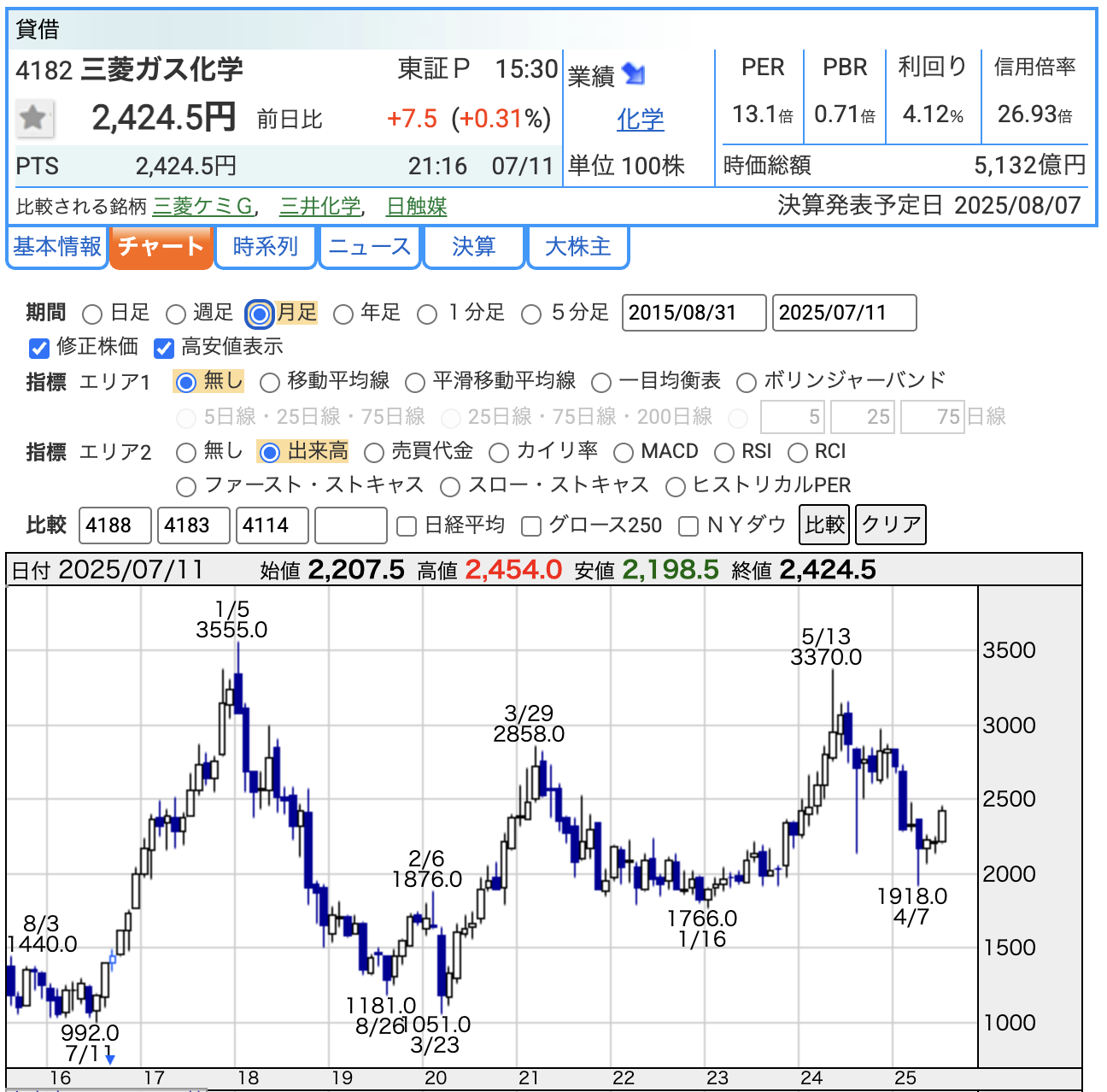View the 大株主 tab

tap(578, 247)
